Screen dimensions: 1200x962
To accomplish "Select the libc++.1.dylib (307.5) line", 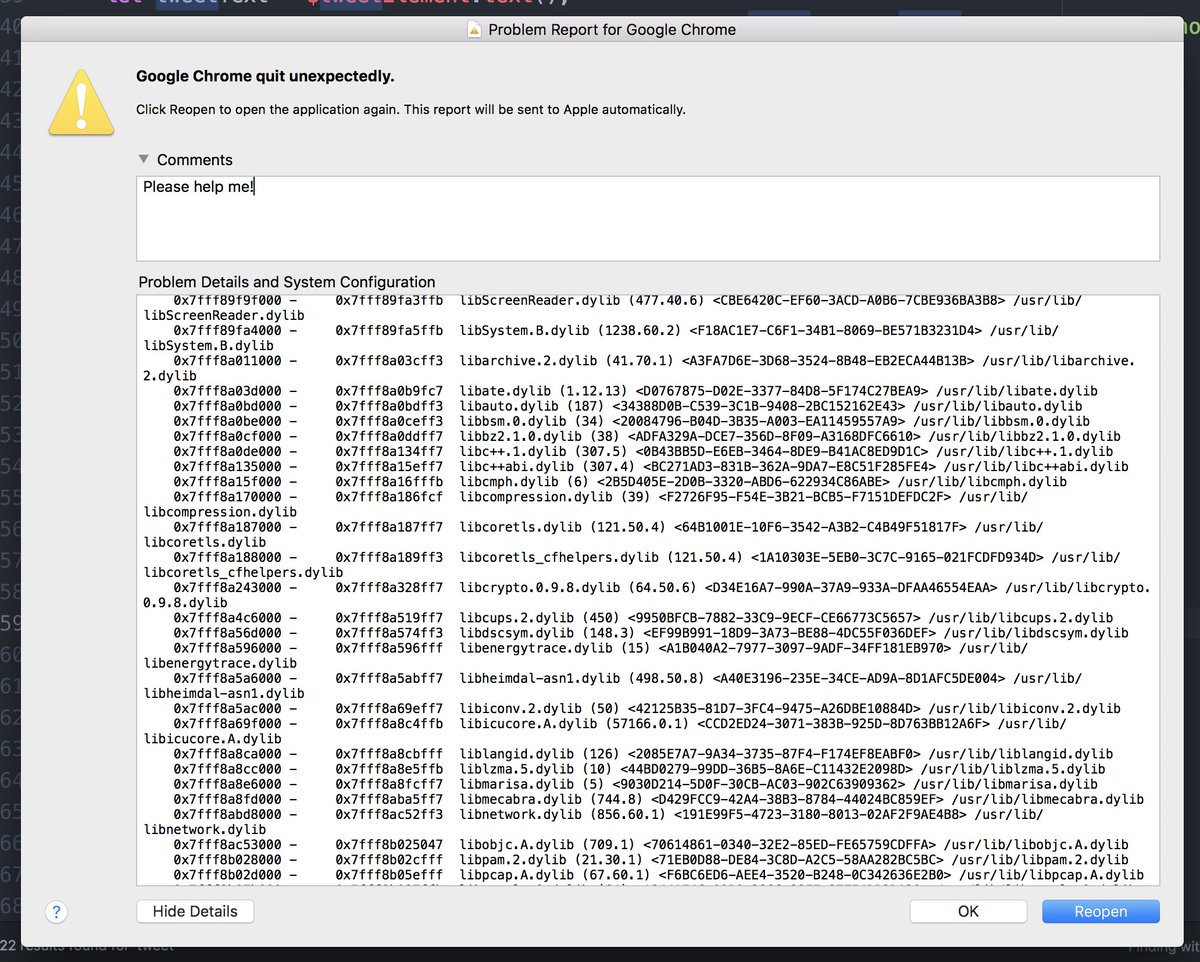I will (643, 451).
